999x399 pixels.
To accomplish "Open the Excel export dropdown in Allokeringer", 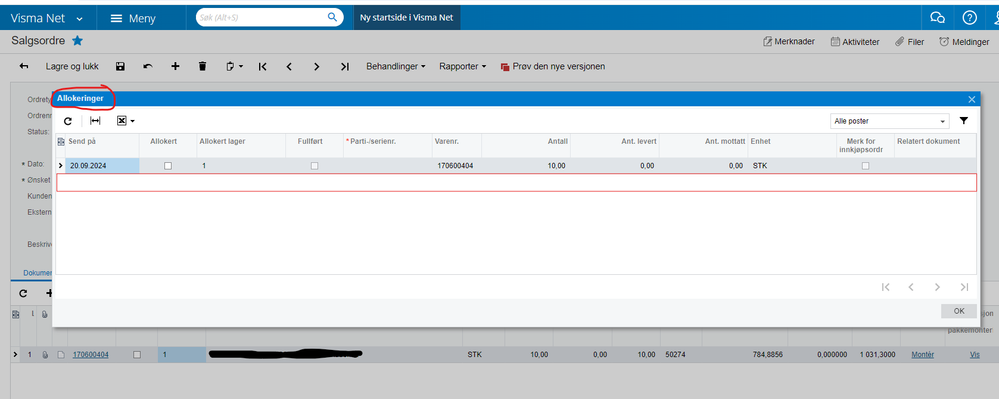I will (x=126, y=120).
